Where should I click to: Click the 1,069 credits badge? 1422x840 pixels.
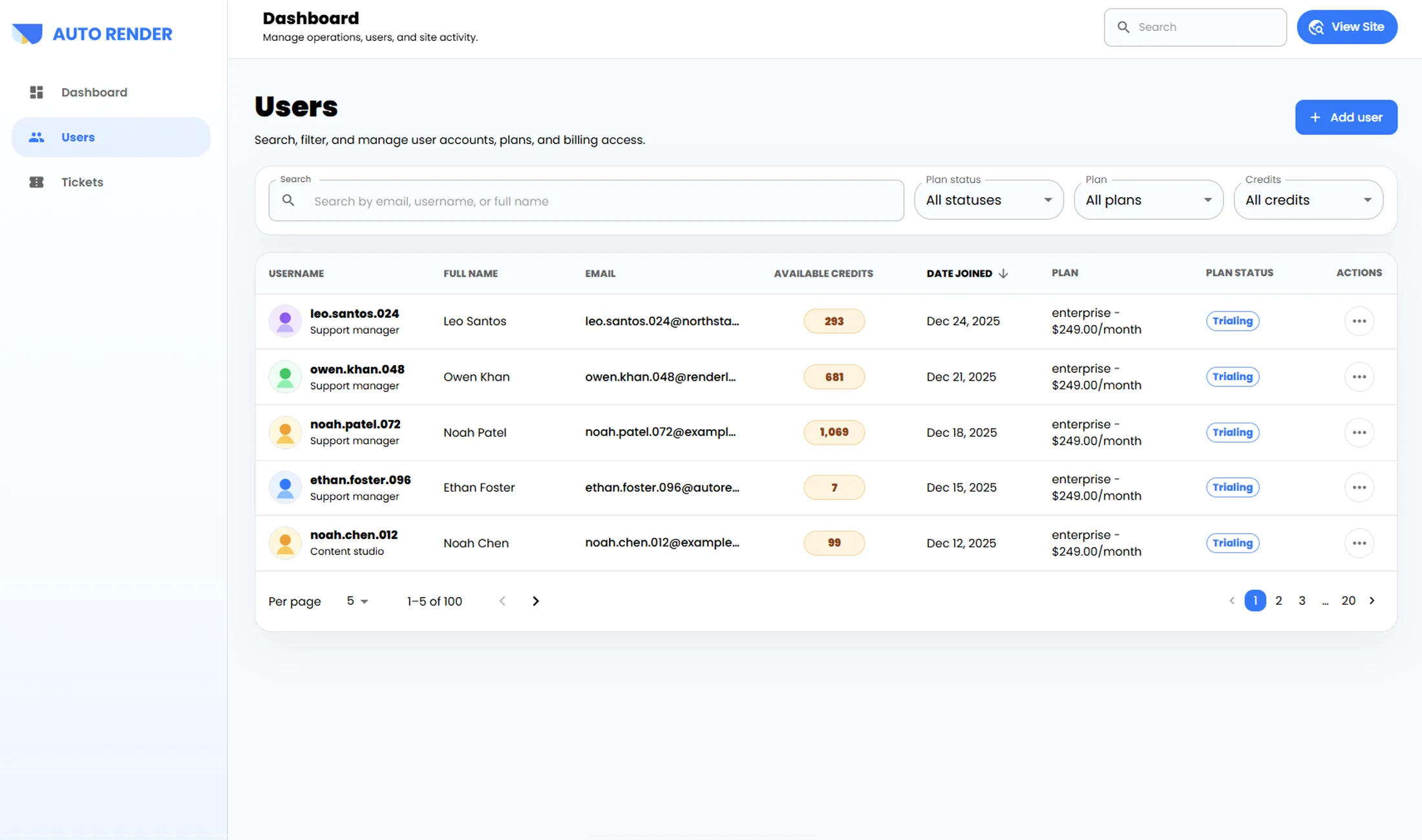tap(834, 432)
